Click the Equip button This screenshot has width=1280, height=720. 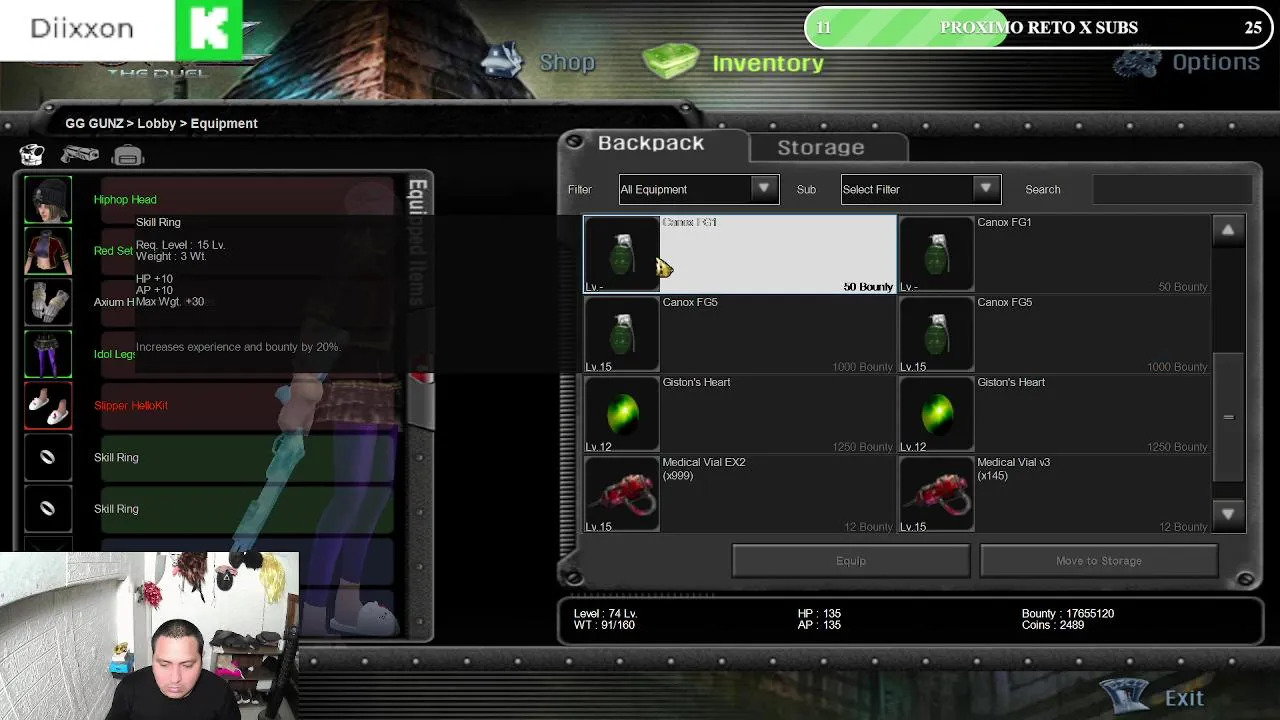tap(851, 561)
